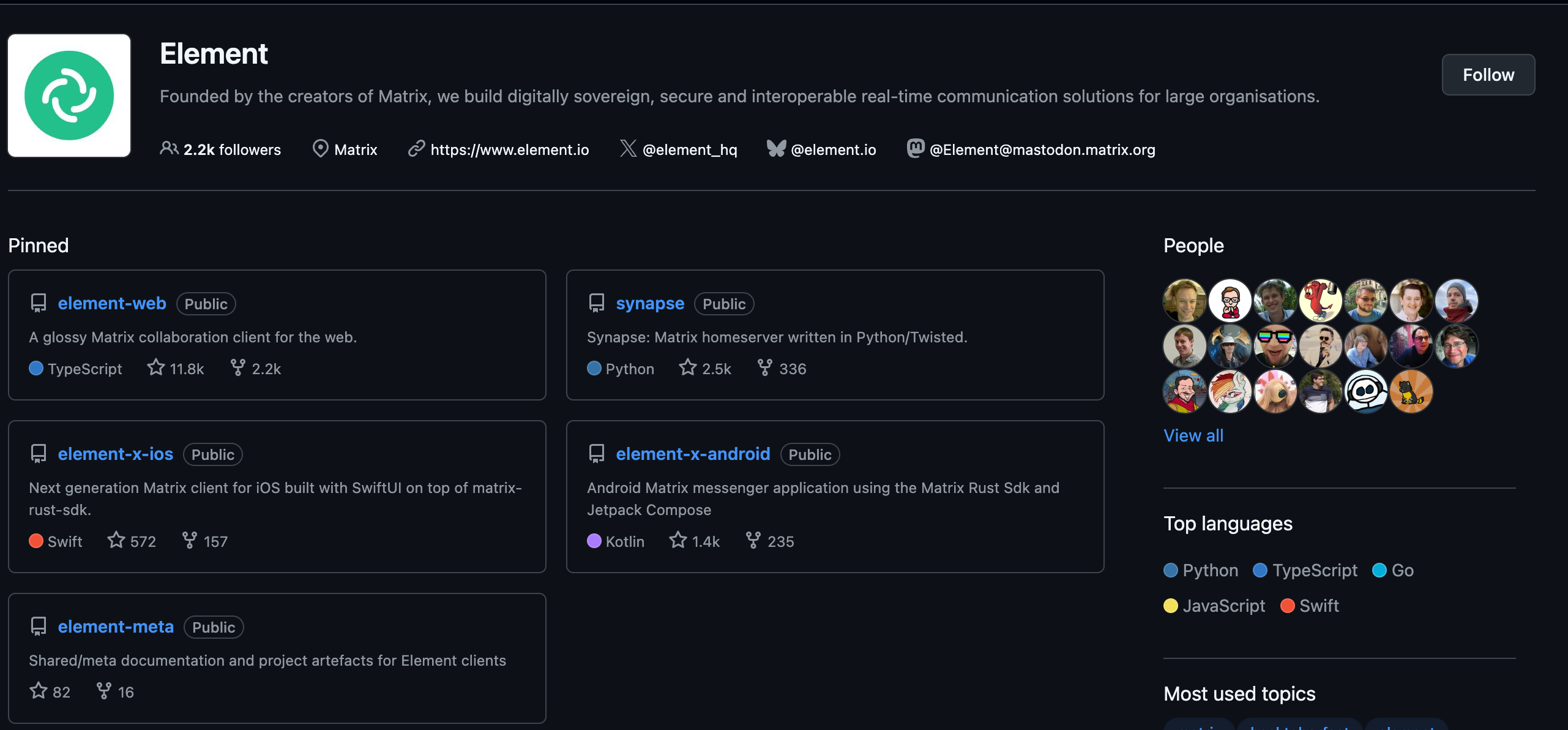Open the element-x-ios repository

pos(116,454)
